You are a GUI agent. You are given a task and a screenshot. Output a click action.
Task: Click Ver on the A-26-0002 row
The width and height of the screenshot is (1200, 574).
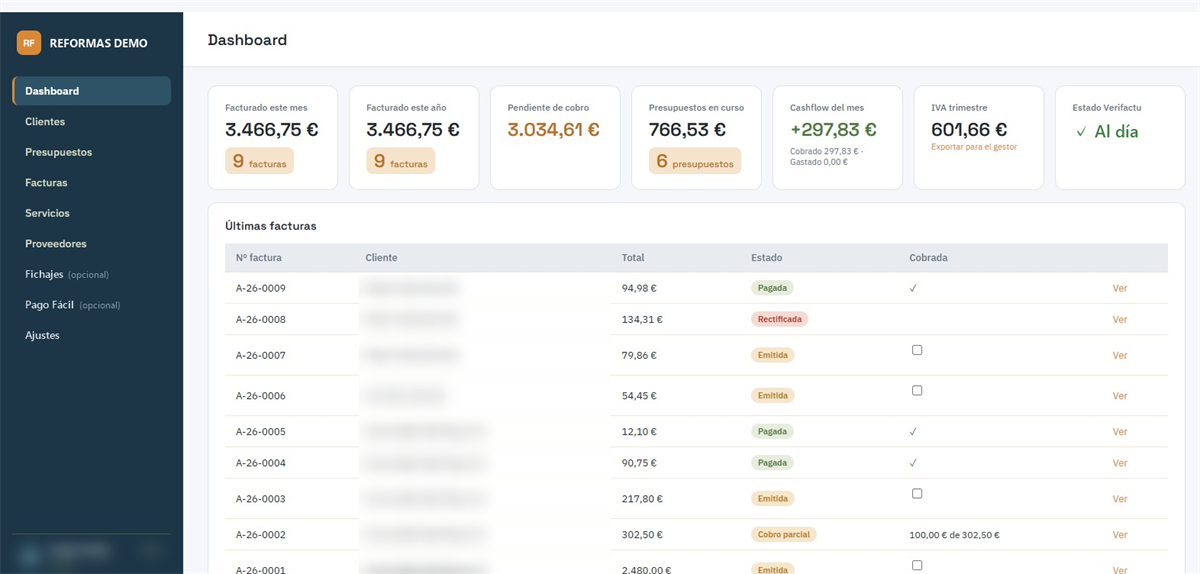coord(1120,535)
